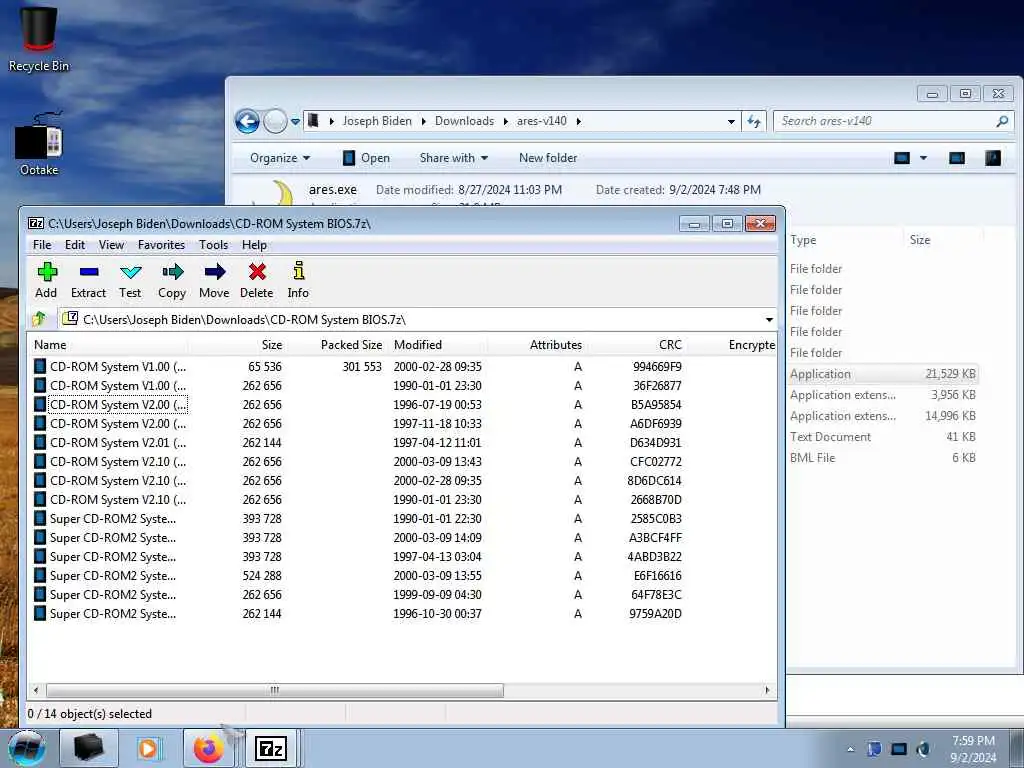Open the Tools menu in 7-Zip
Screen dimensions: 1024x768
[x=214, y=245]
